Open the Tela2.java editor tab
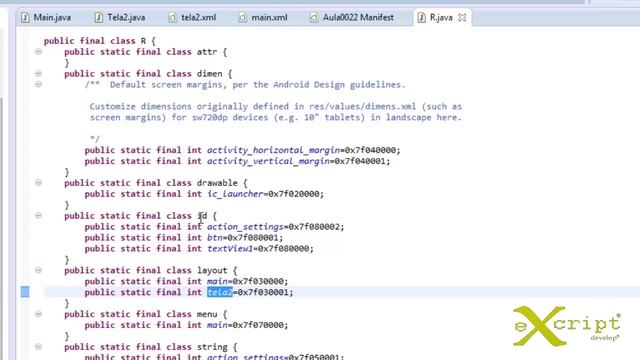Screen dimensions: 640x360 coord(120,18)
